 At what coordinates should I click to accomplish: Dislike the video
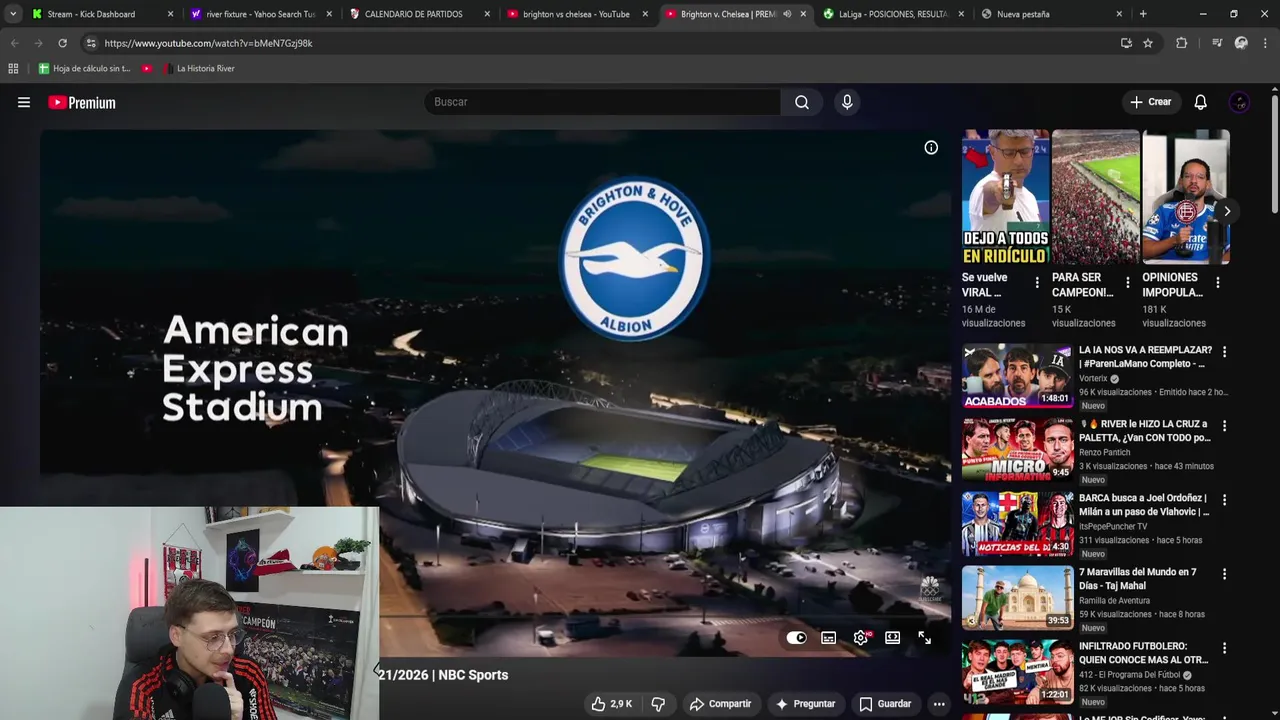(x=658, y=704)
